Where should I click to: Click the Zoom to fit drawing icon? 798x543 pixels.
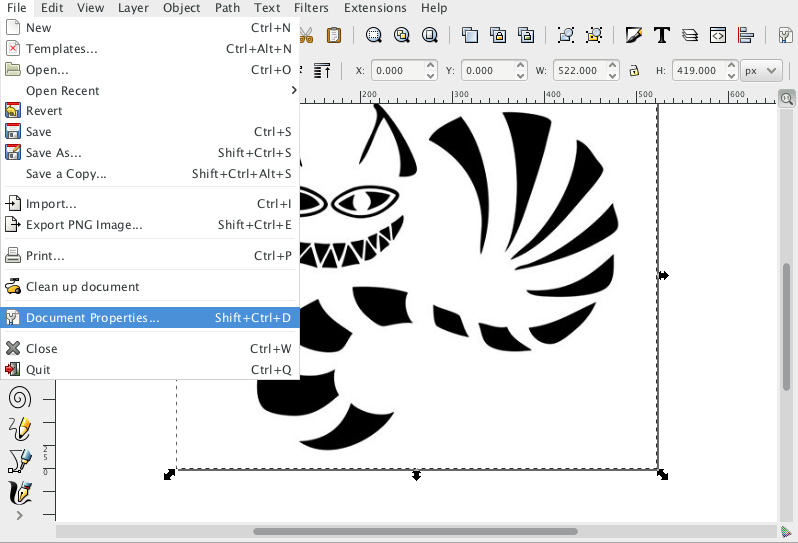click(x=402, y=35)
